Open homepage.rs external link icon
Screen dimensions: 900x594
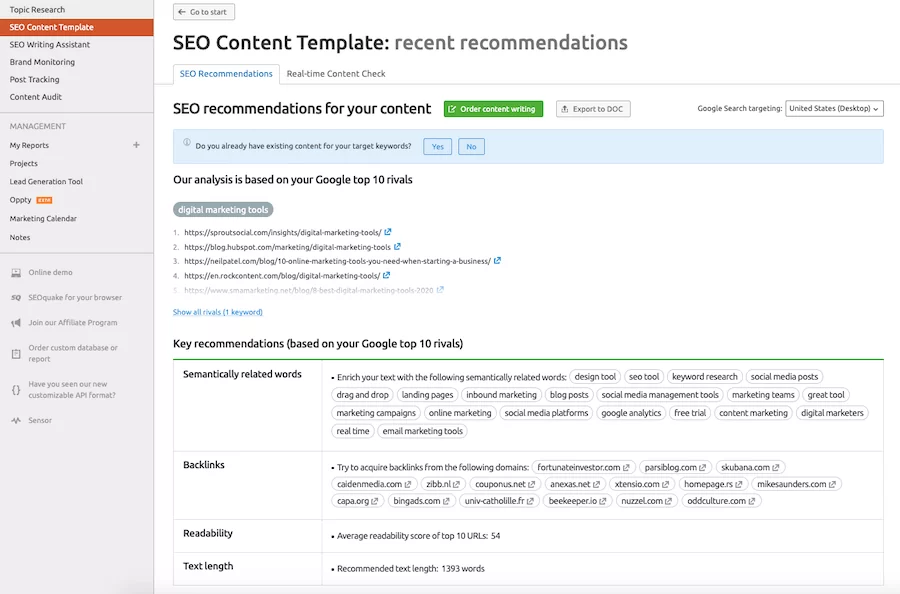tap(739, 484)
